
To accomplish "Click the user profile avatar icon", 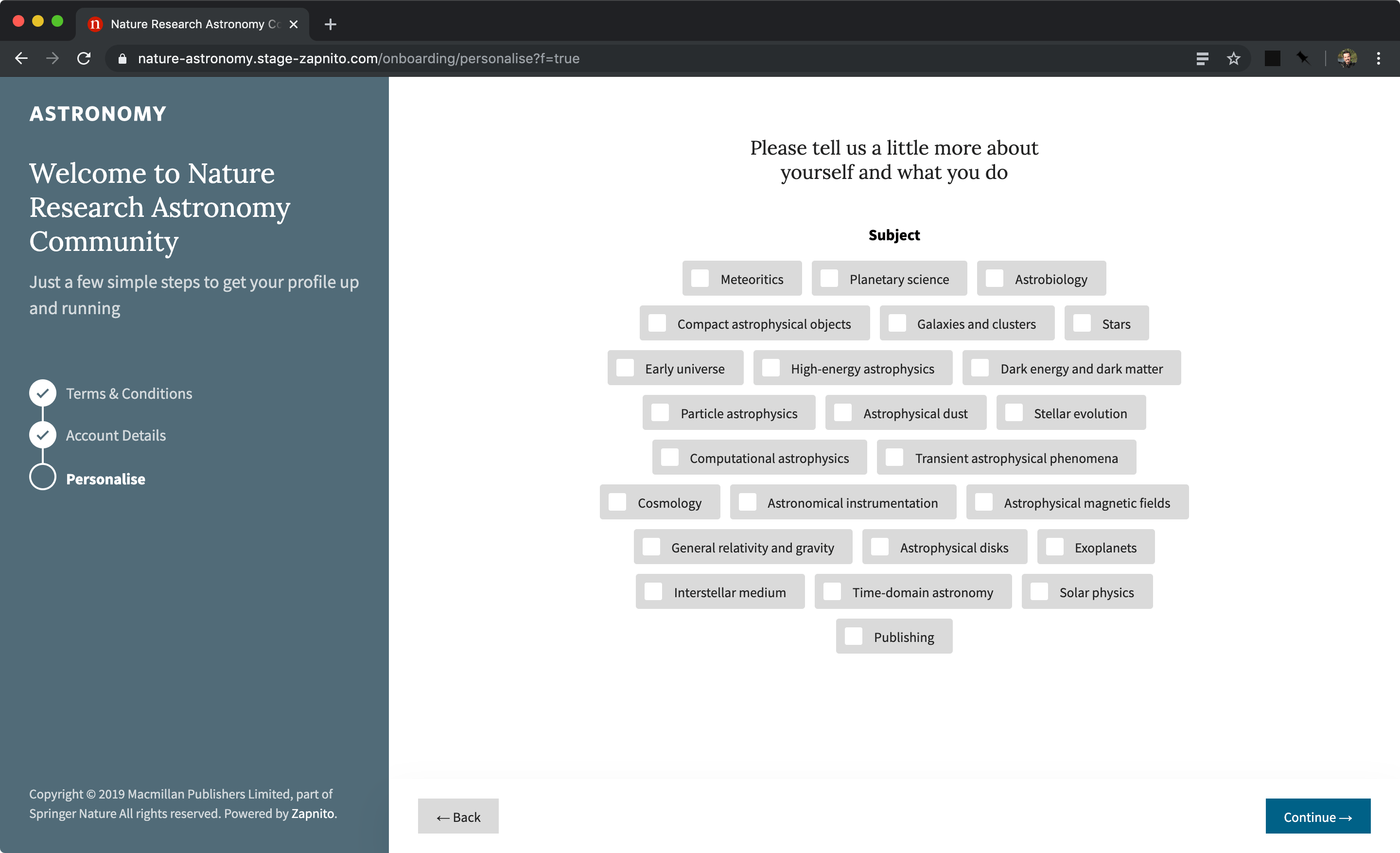I will point(1347,58).
